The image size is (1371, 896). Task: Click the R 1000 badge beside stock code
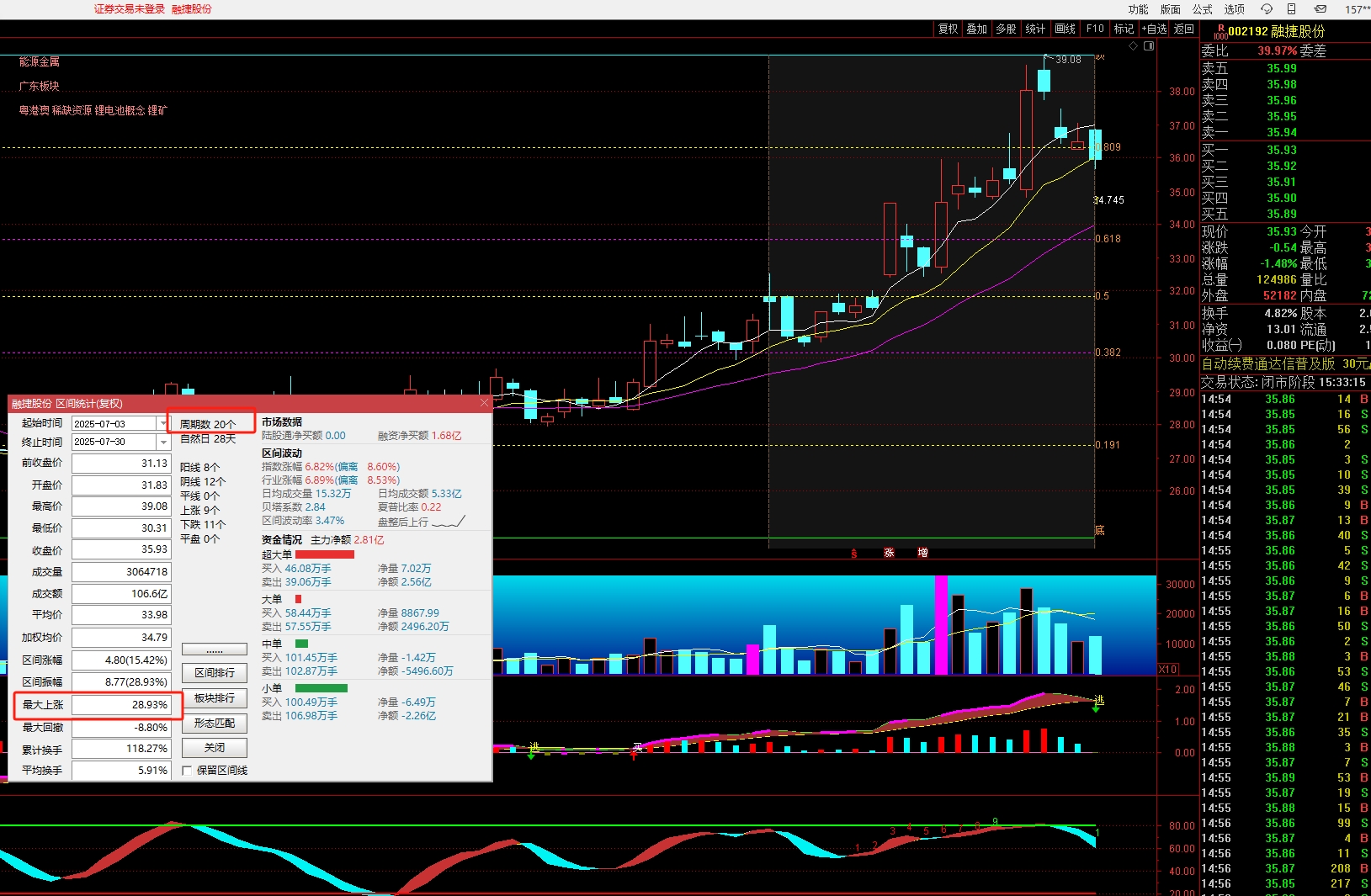click(1220, 31)
